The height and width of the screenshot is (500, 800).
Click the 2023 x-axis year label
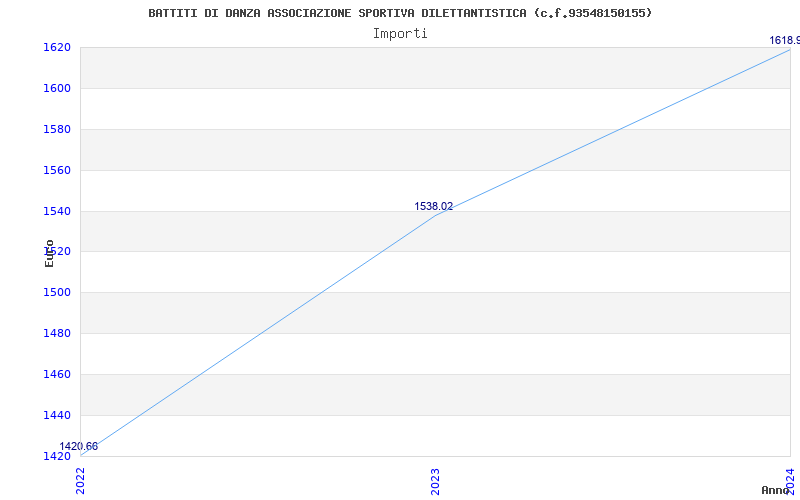[435, 482]
